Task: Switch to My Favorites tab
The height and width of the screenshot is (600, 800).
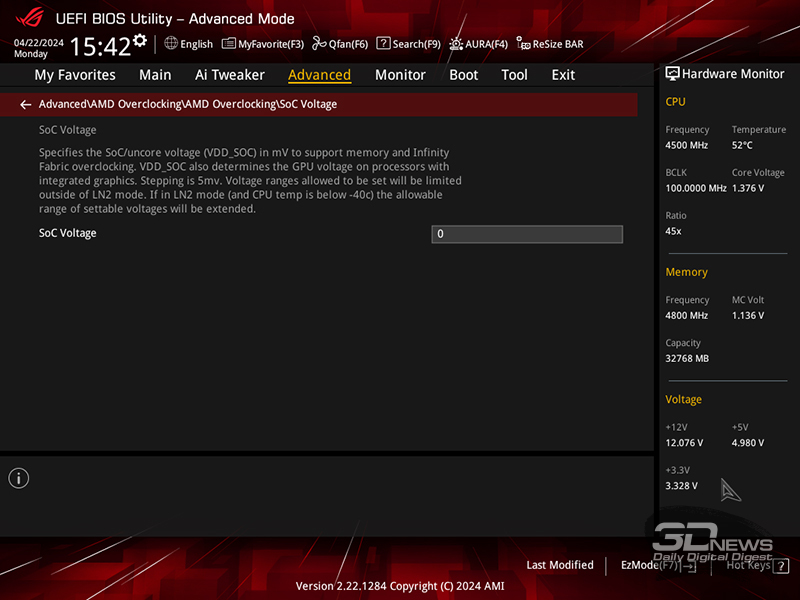Action: 75,75
